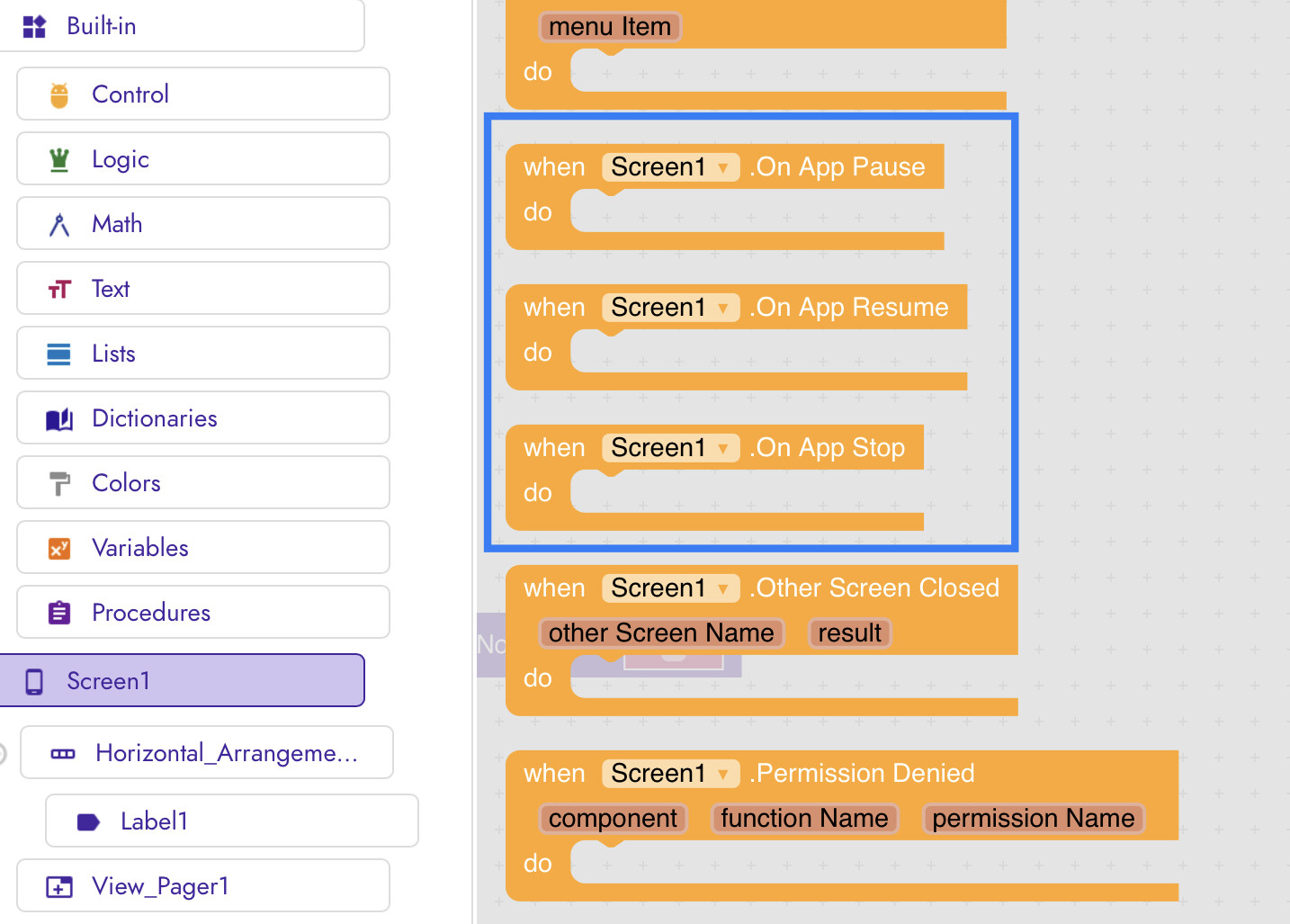The image size is (1290, 924).
Task: Click the Control category android icon
Action: (59, 94)
